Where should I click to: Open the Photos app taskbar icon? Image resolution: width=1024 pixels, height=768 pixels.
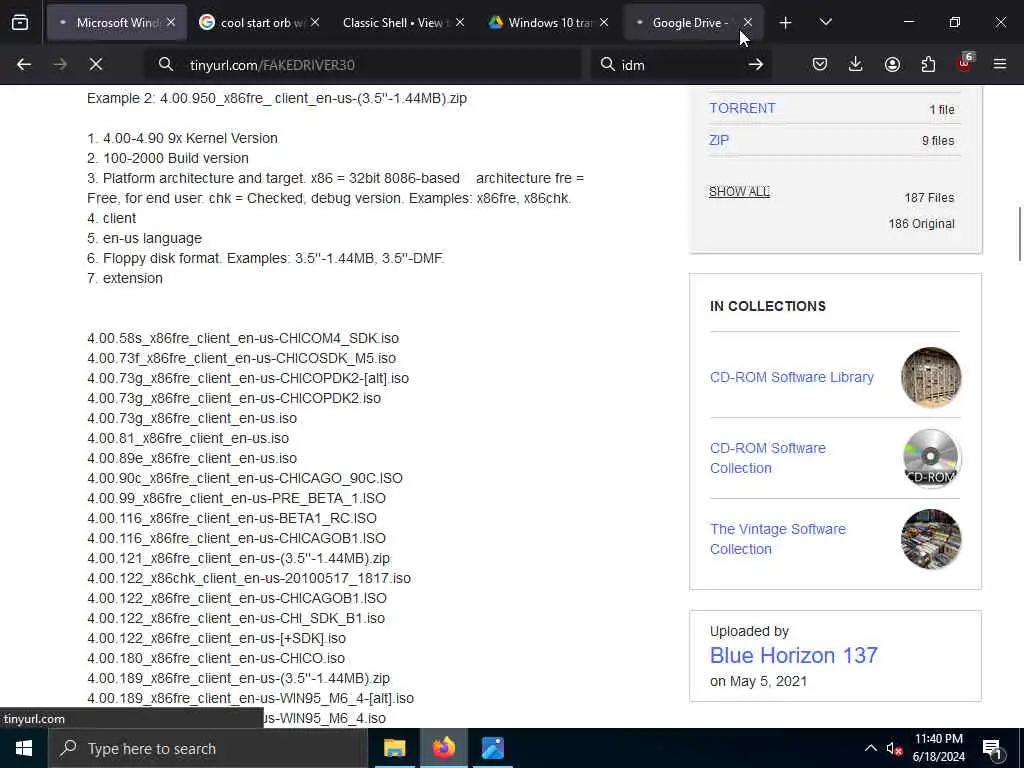point(492,748)
